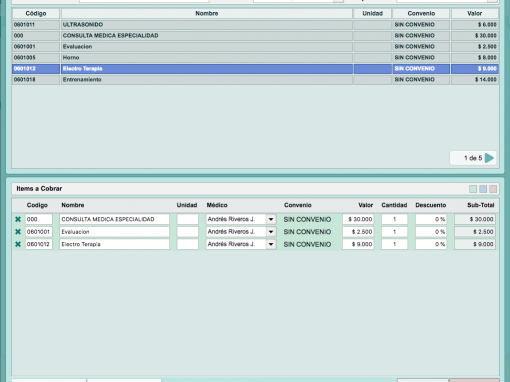510x382 pixels.
Task: Click green swatch in Items a Cobrar header
Action: click(473, 189)
